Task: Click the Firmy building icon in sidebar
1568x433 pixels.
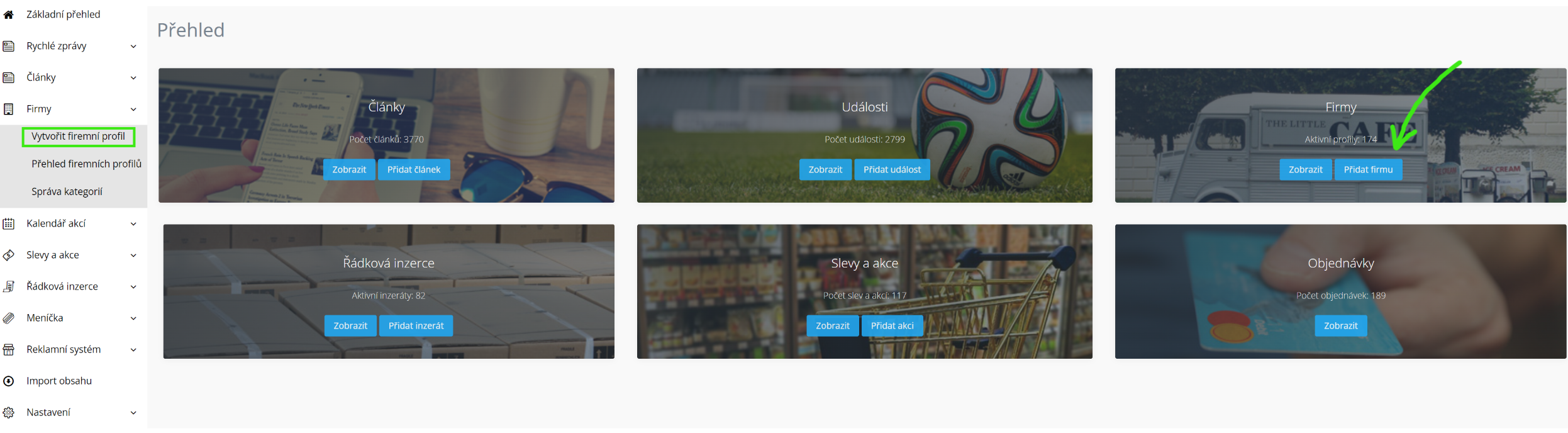Action: 8,109
